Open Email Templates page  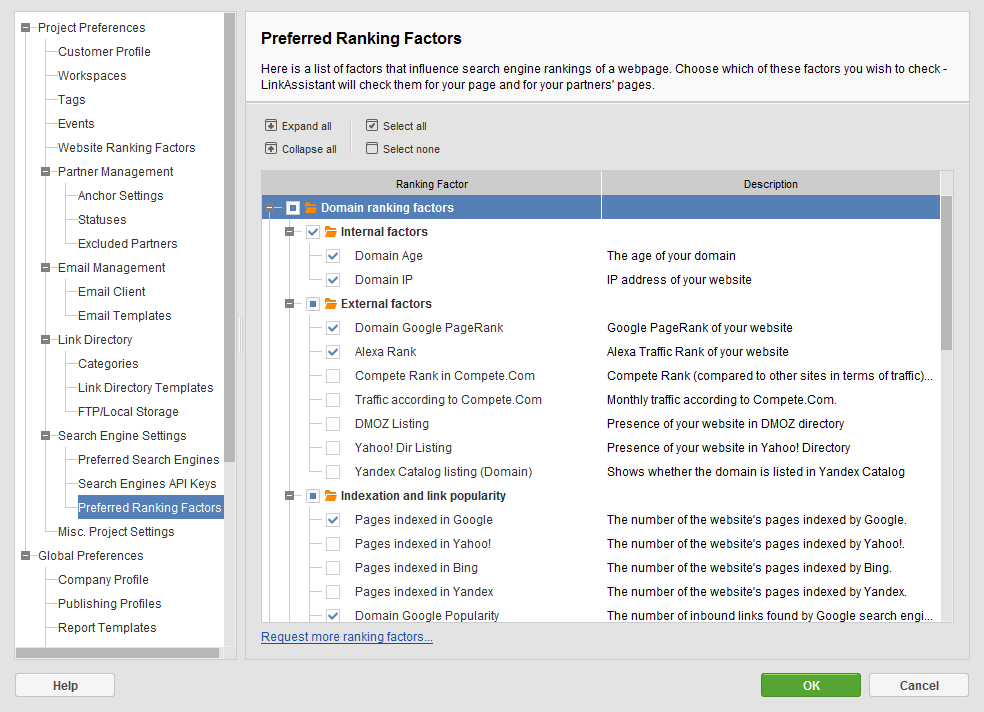point(125,316)
